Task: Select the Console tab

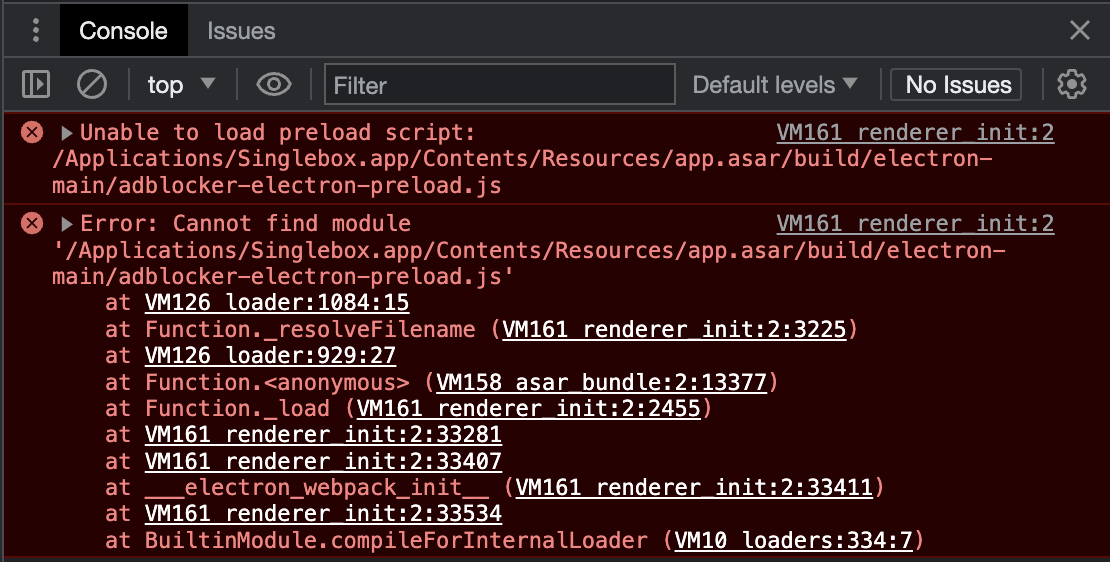Action: [123, 30]
